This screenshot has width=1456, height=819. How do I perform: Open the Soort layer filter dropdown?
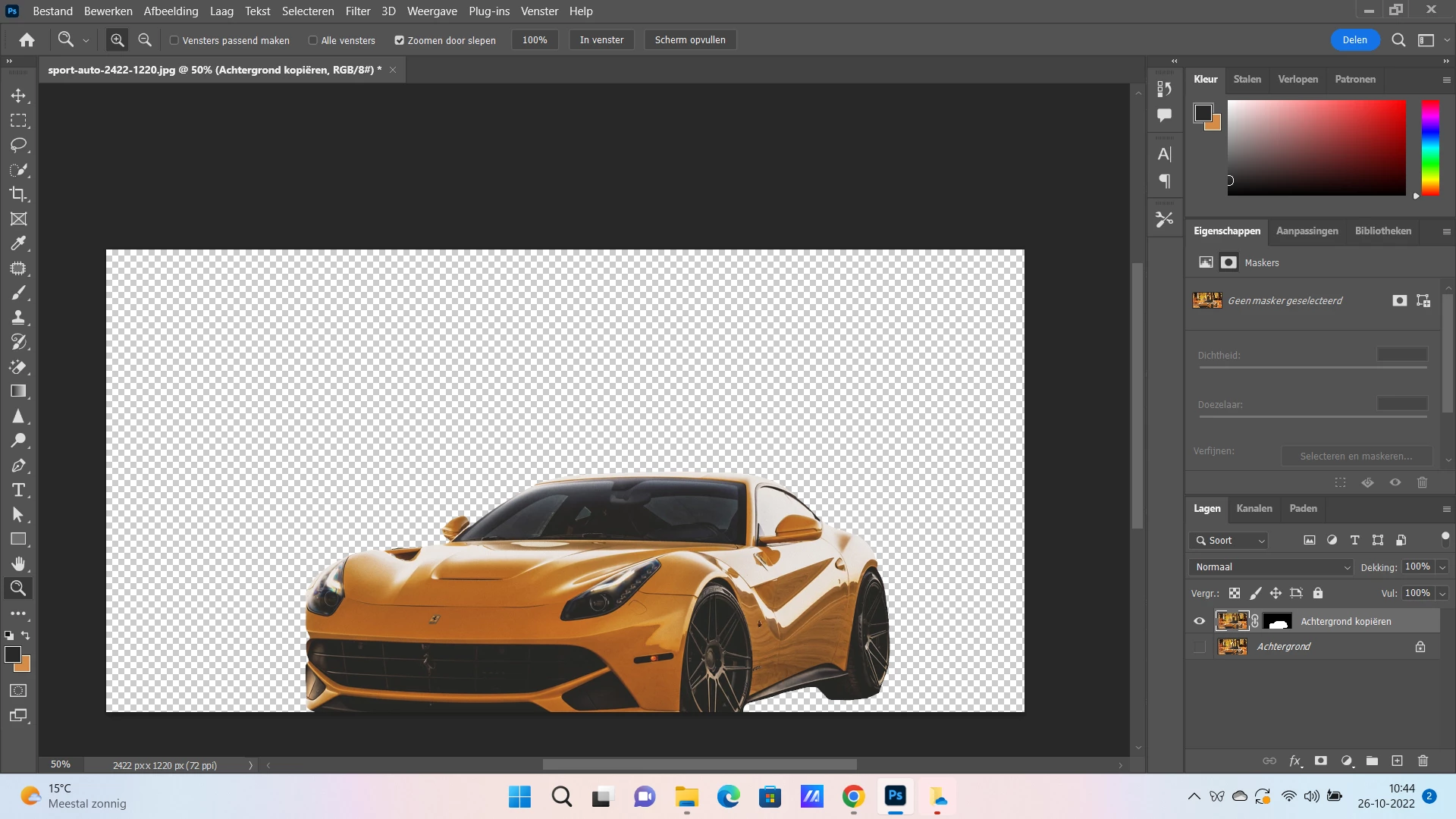[1230, 541]
